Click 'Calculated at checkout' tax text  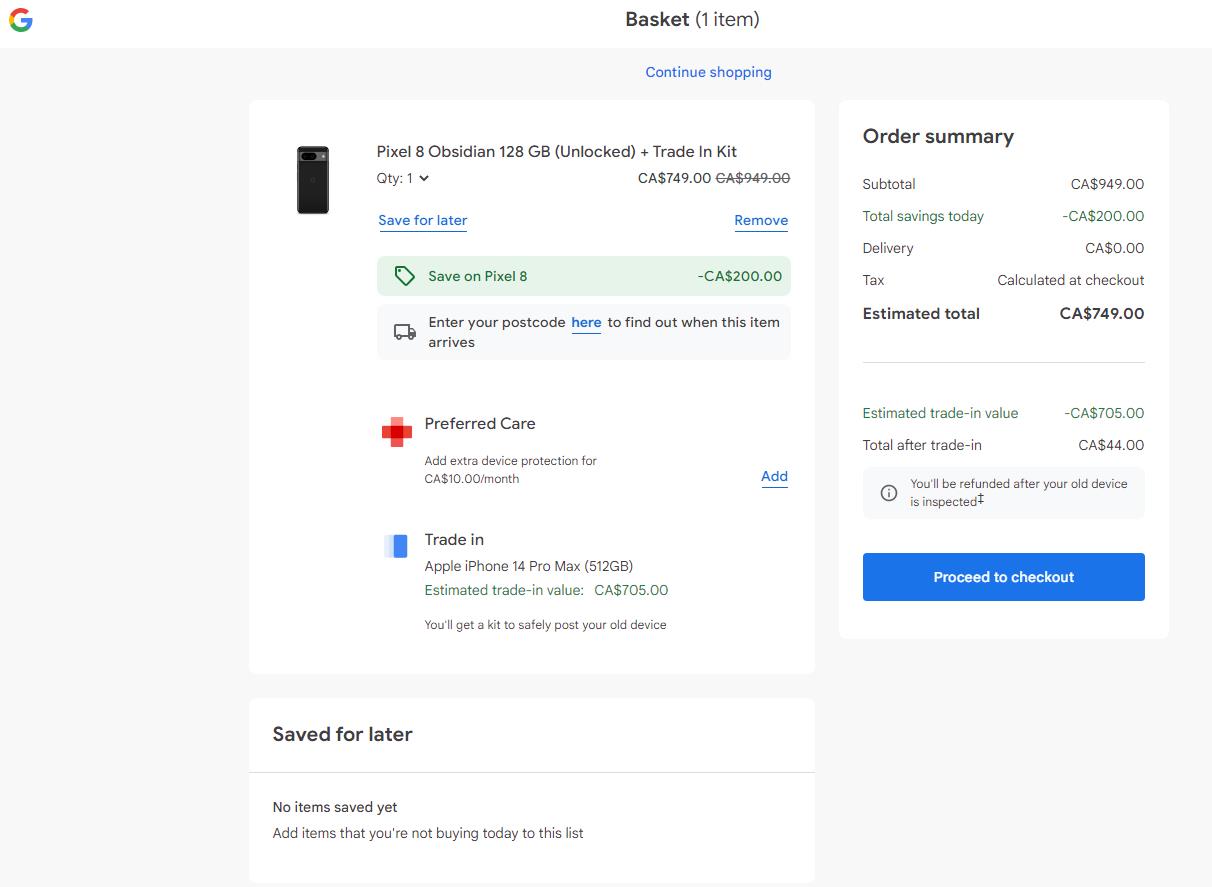[x=1071, y=280]
